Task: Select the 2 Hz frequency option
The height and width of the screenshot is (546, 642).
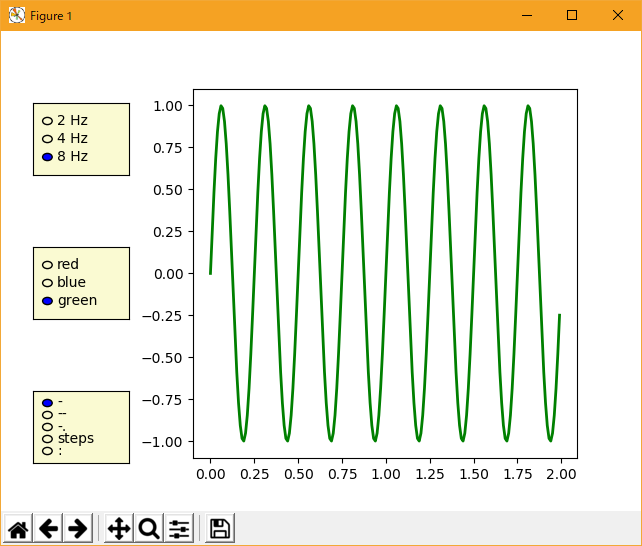Action: pyautogui.click(x=47, y=121)
